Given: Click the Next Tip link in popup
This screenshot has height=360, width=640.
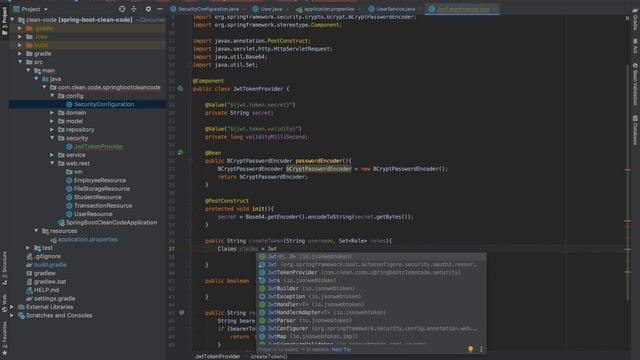Looking at the screenshot, I should [341, 349].
